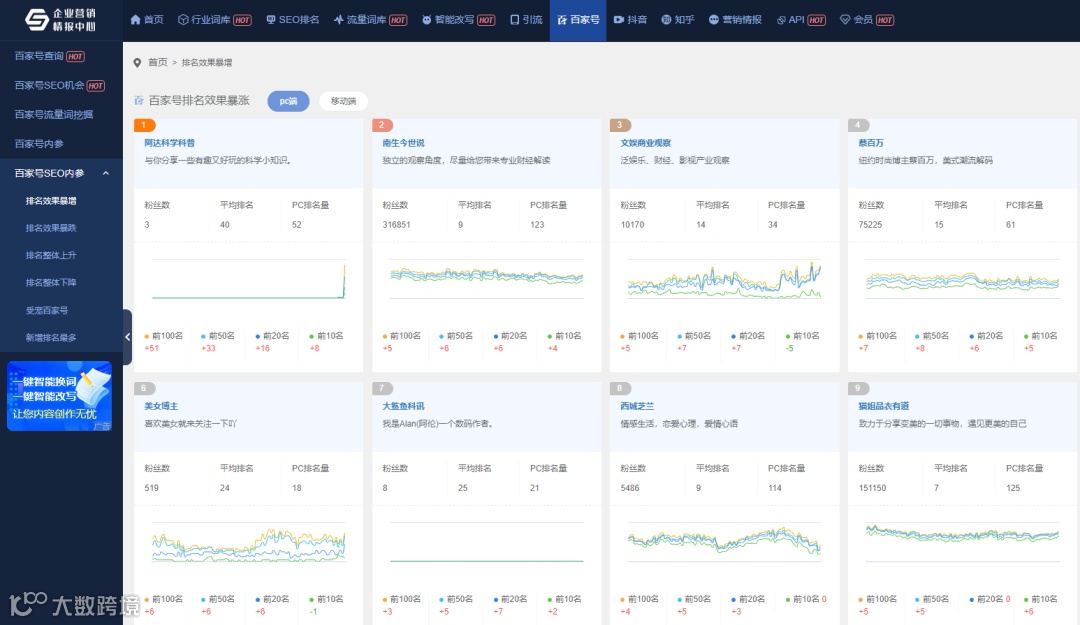Open 营销情报 navigation item

click(x=735, y=20)
